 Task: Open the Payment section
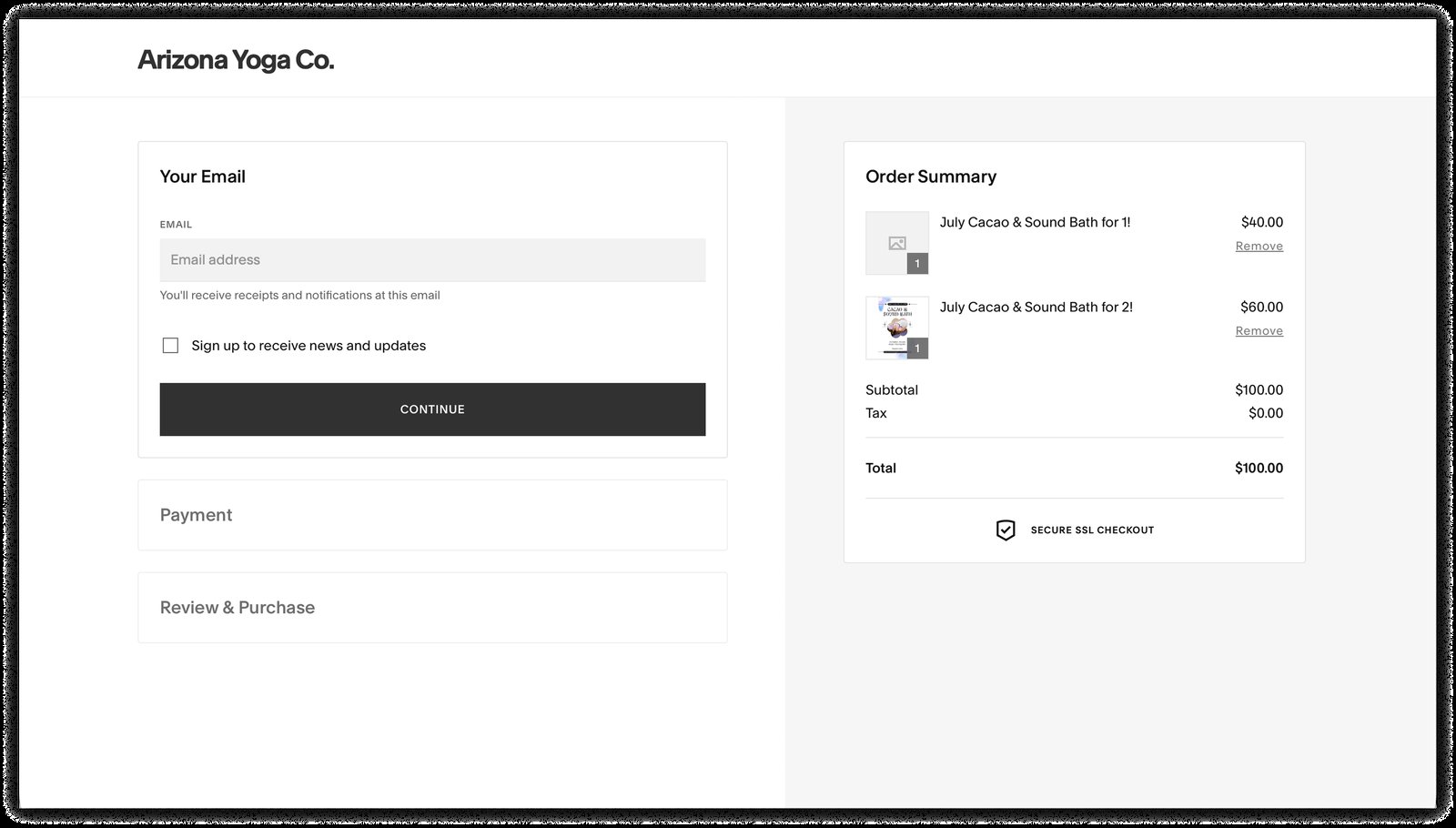pyautogui.click(x=432, y=515)
